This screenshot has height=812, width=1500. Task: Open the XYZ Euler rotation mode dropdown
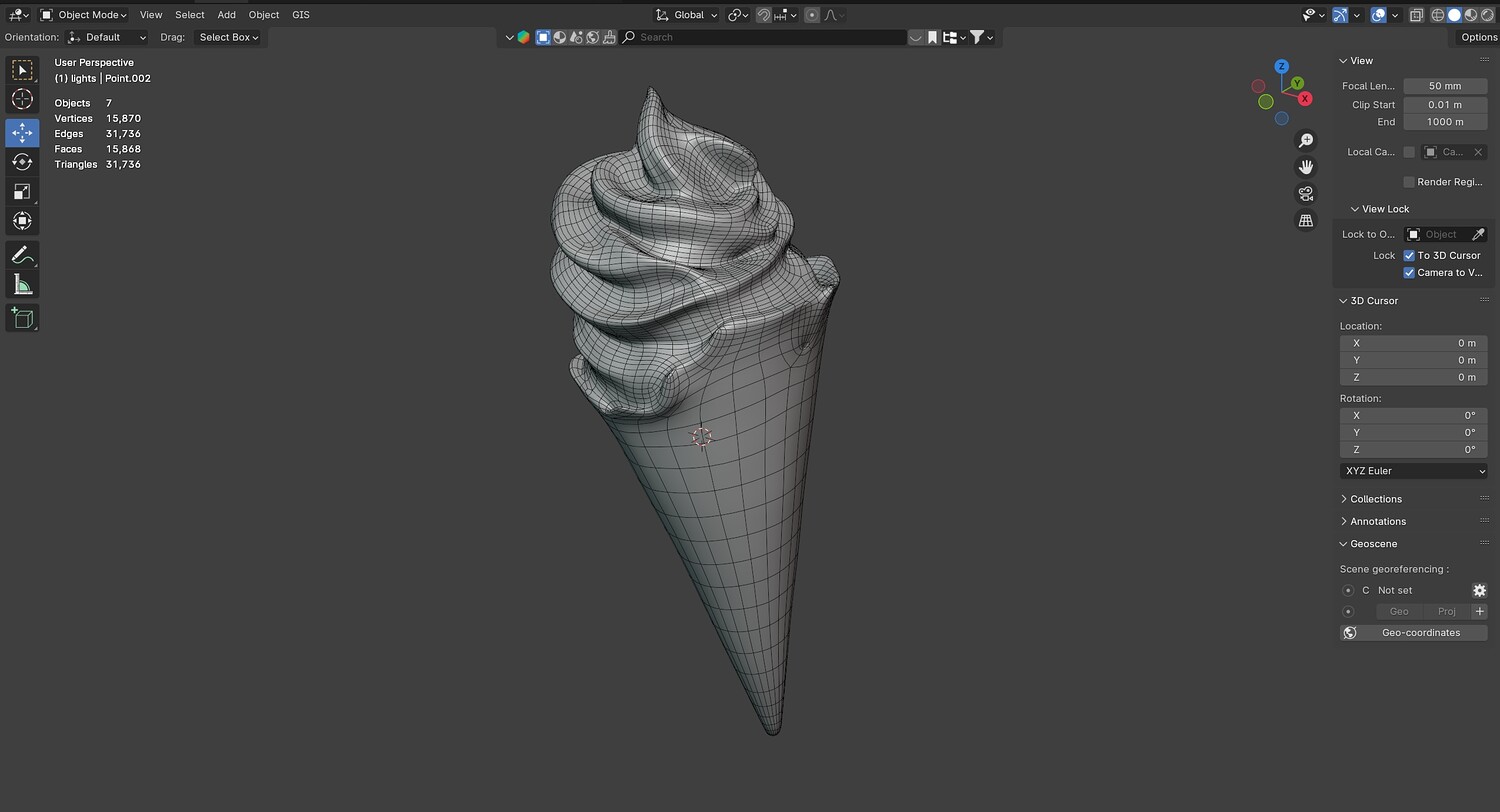coord(1413,471)
